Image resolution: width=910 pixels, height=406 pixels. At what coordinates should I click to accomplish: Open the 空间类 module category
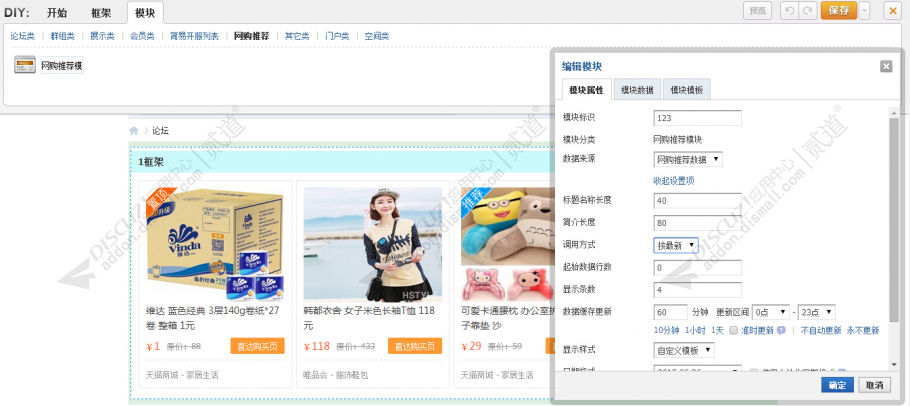pos(377,36)
